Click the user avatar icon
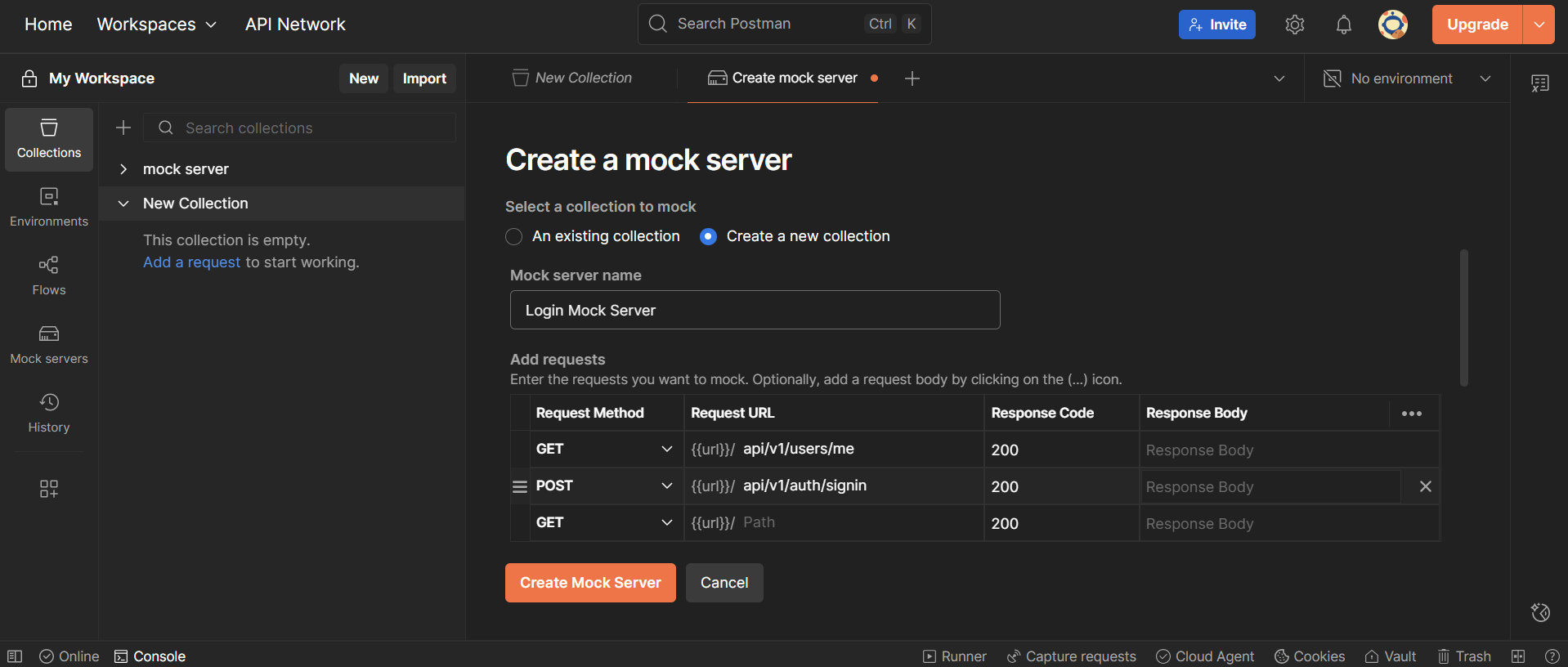Image resolution: width=1568 pixels, height=667 pixels. point(1392,25)
